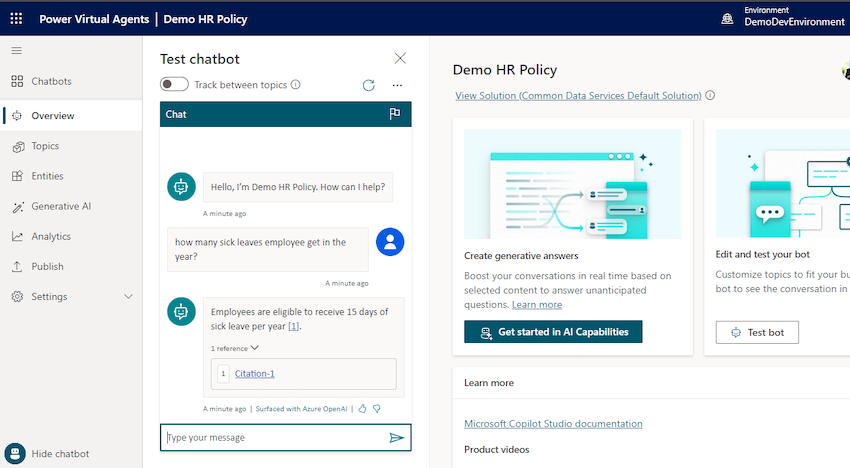Collapse the left navigation hamburger menu
The image size is (850, 468).
point(17,50)
